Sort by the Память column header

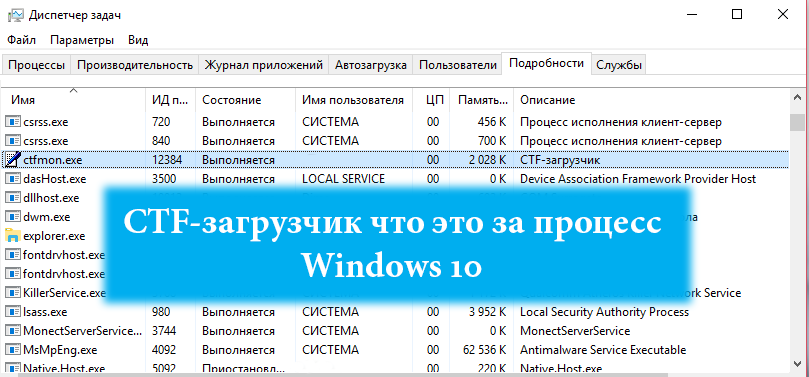click(482, 100)
